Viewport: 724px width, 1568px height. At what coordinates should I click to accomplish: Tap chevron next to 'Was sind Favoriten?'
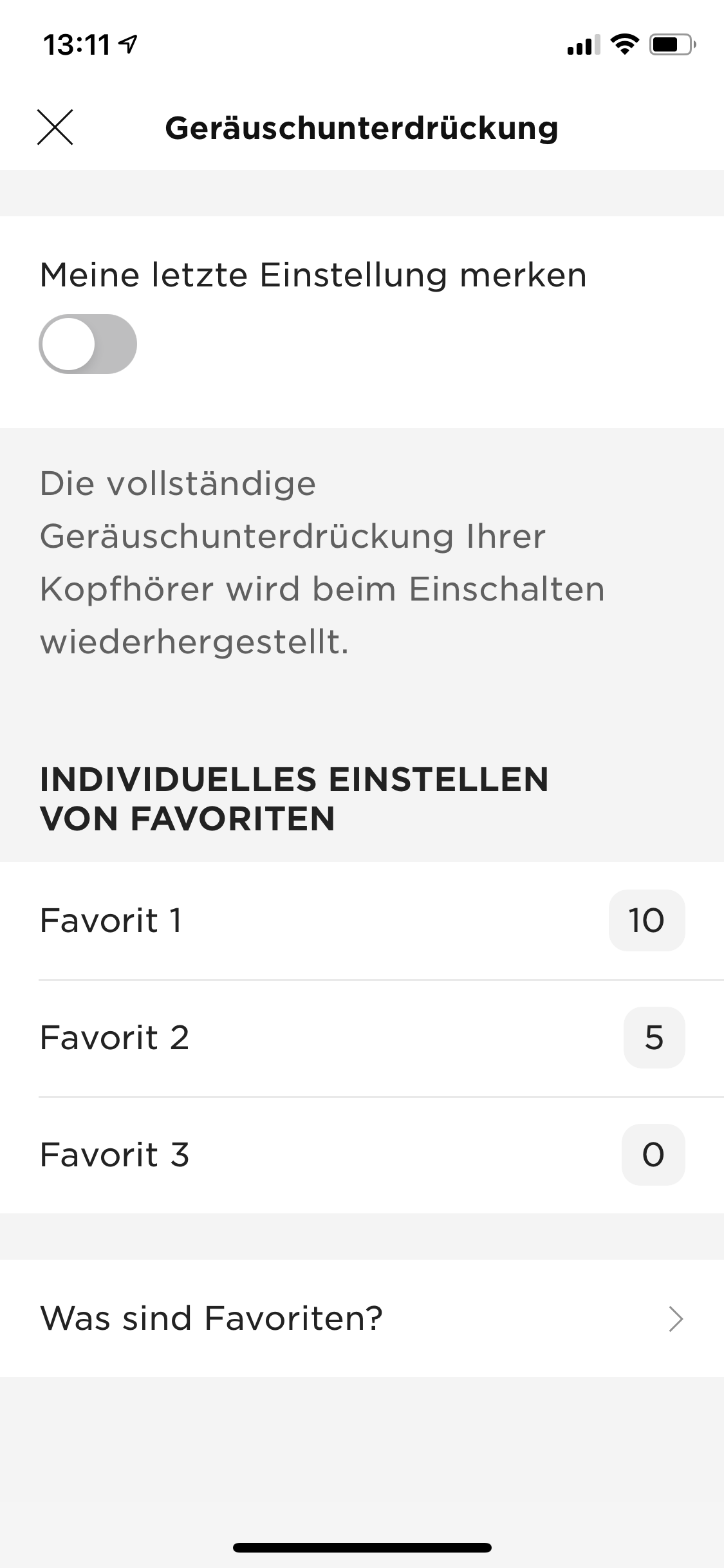(x=675, y=1319)
